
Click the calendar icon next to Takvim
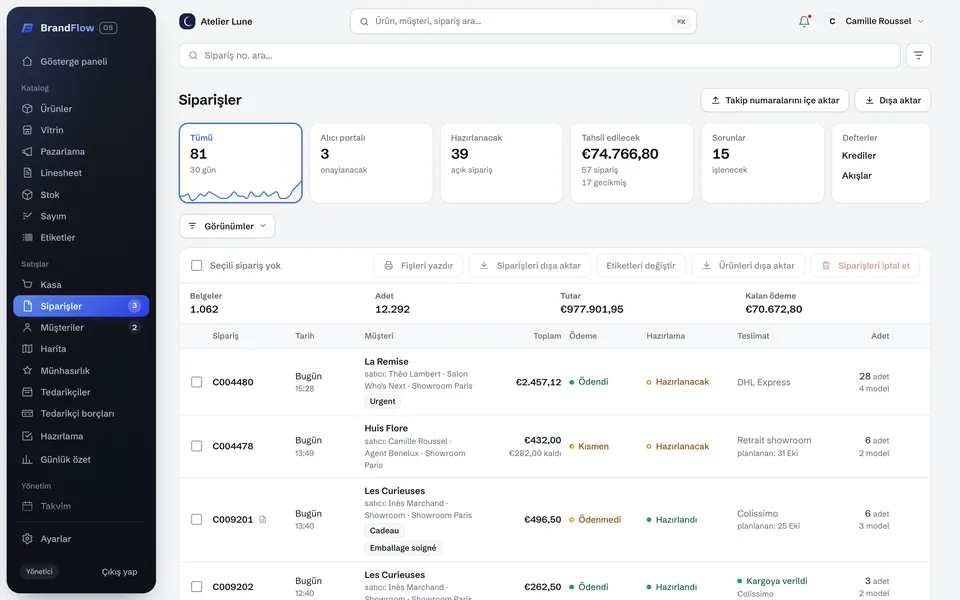pyautogui.click(x=27, y=506)
